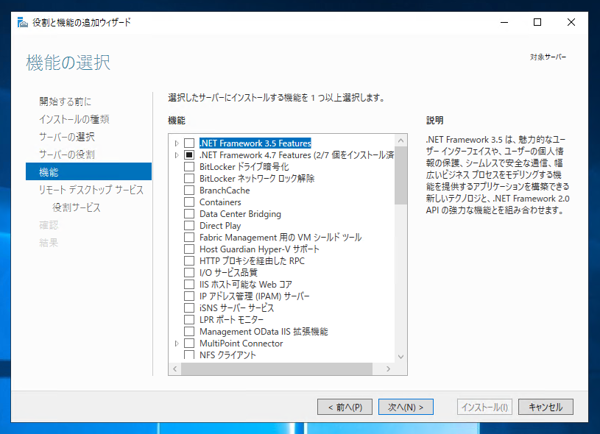Enable BitLocker ドライブ暗号化 checkbox
The image size is (600, 434).
(189, 166)
